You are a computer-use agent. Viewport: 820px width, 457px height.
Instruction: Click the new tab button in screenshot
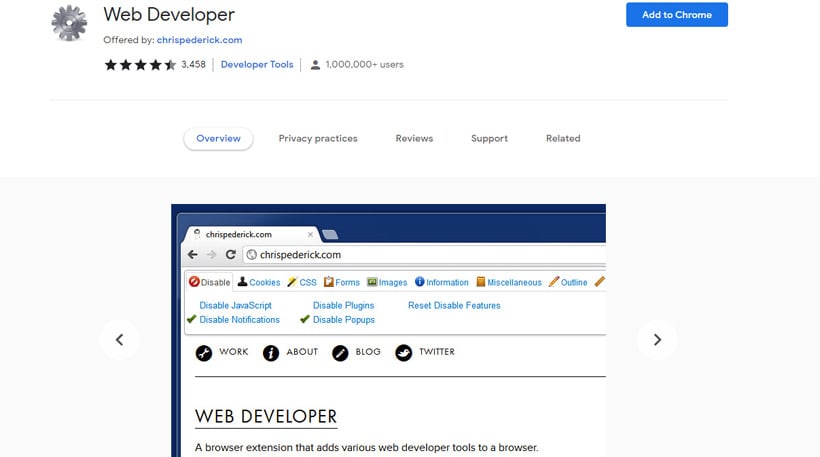[x=330, y=234]
